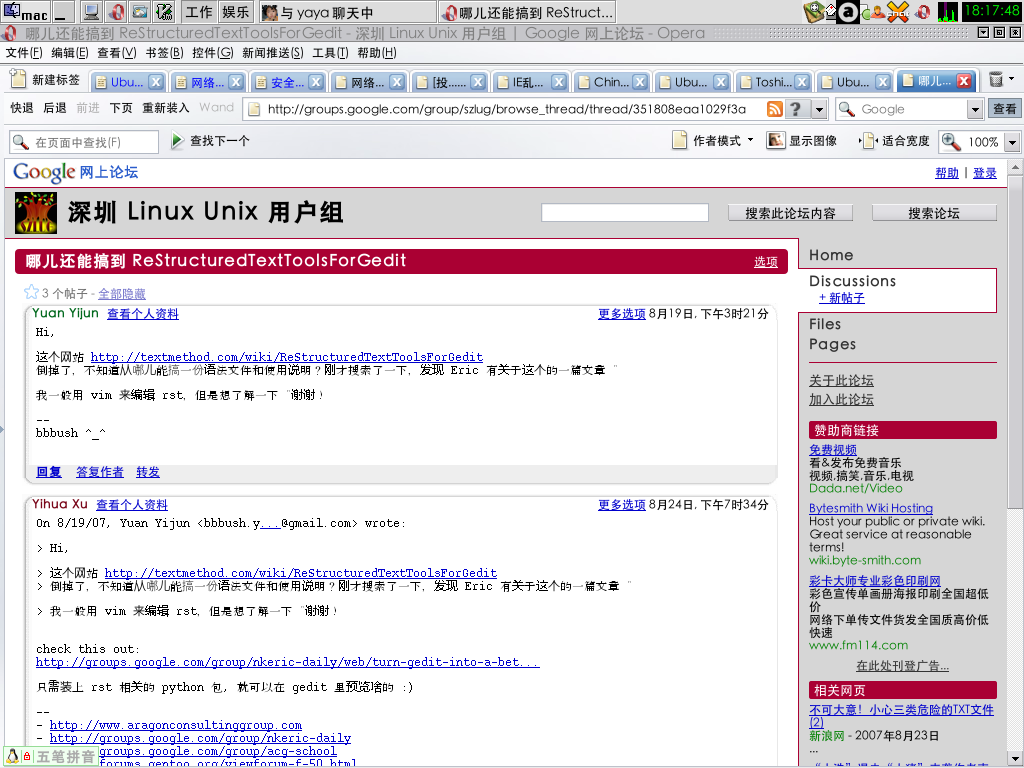Click 回复 to reply to Yuan Yijun
This screenshot has height=768, width=1024.
coord(48,472)
